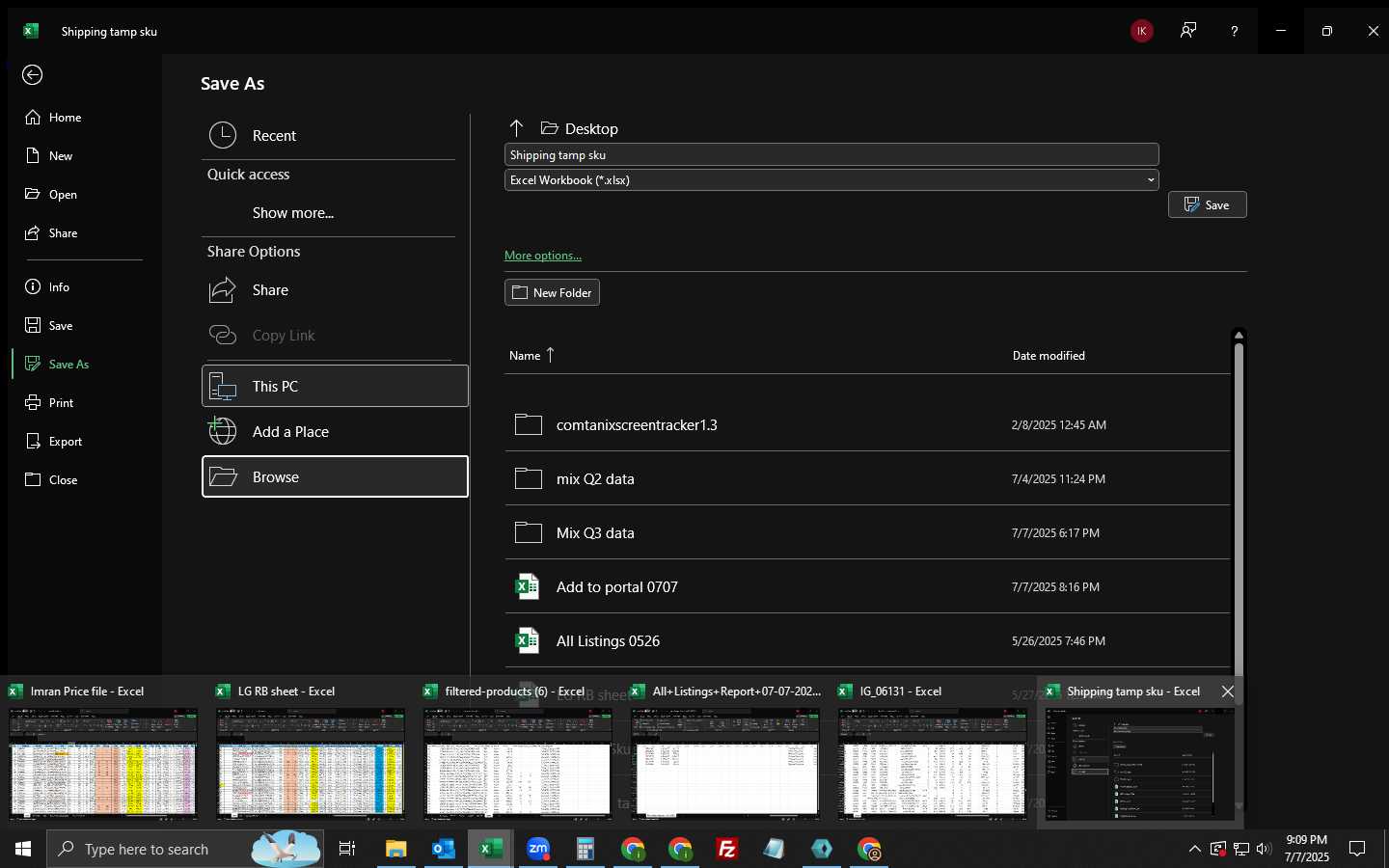Image resolution: width=1389 pixels, height=868 pixels.
Task: Click the volume speaker tray icon
Action: click(1264, 849)
